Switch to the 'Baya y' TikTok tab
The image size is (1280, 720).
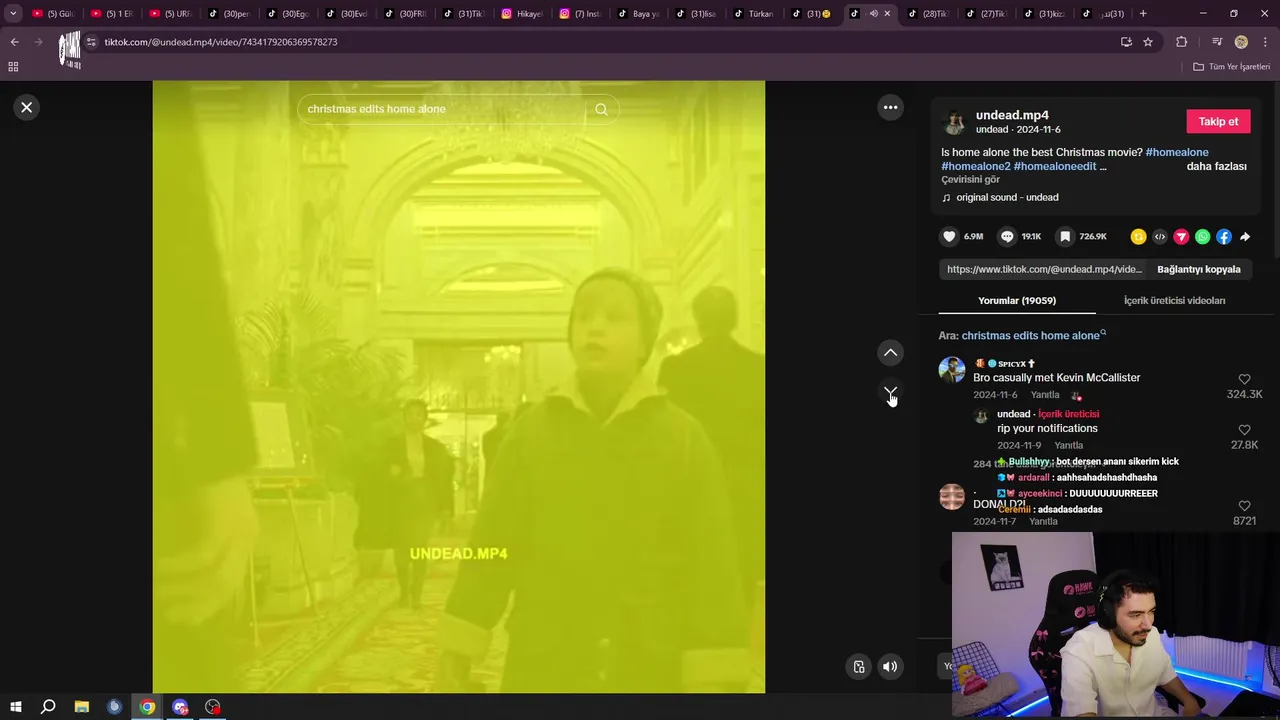637,13
